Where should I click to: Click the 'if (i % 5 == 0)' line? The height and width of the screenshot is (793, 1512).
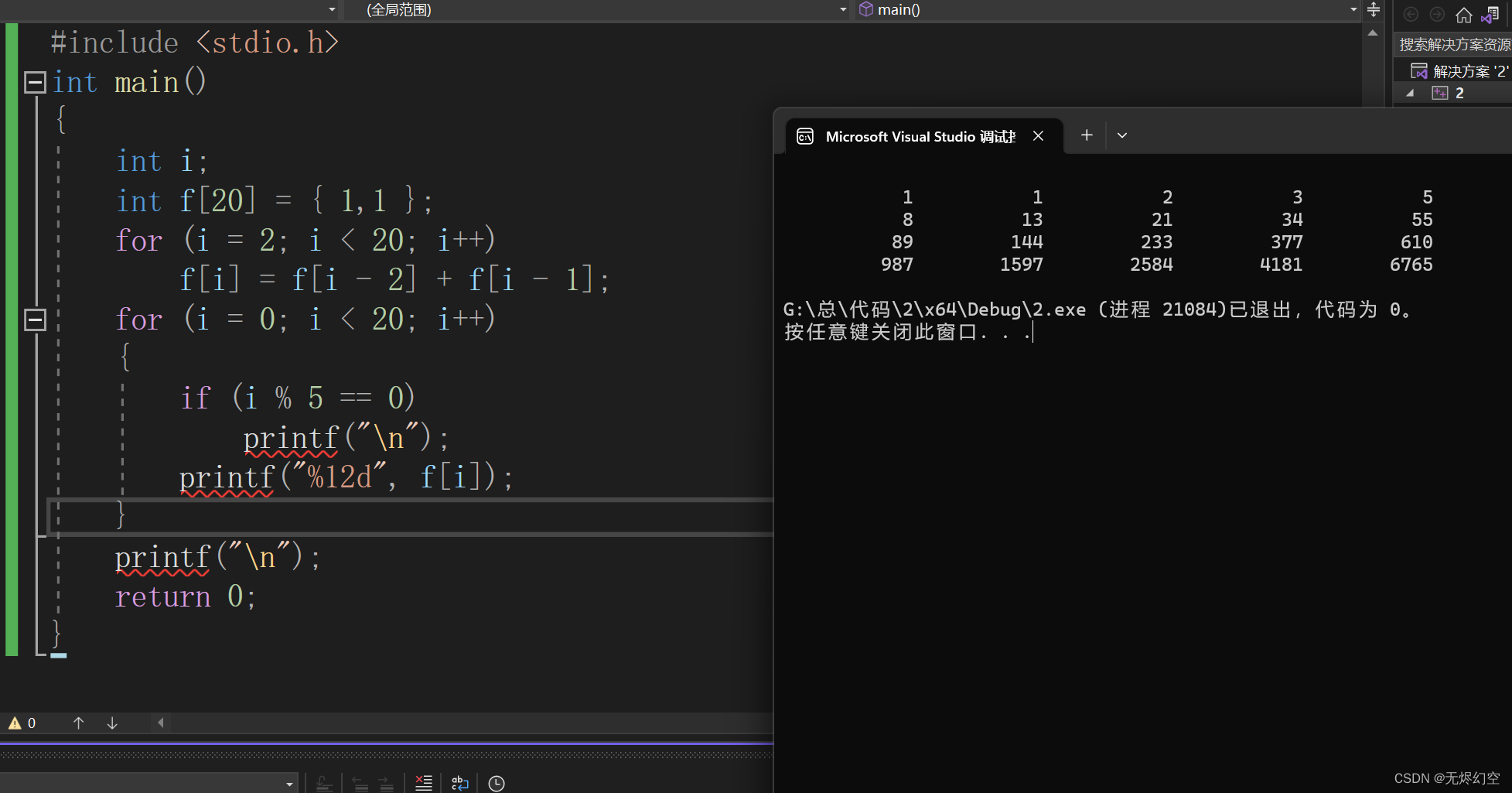coord(298,398)
